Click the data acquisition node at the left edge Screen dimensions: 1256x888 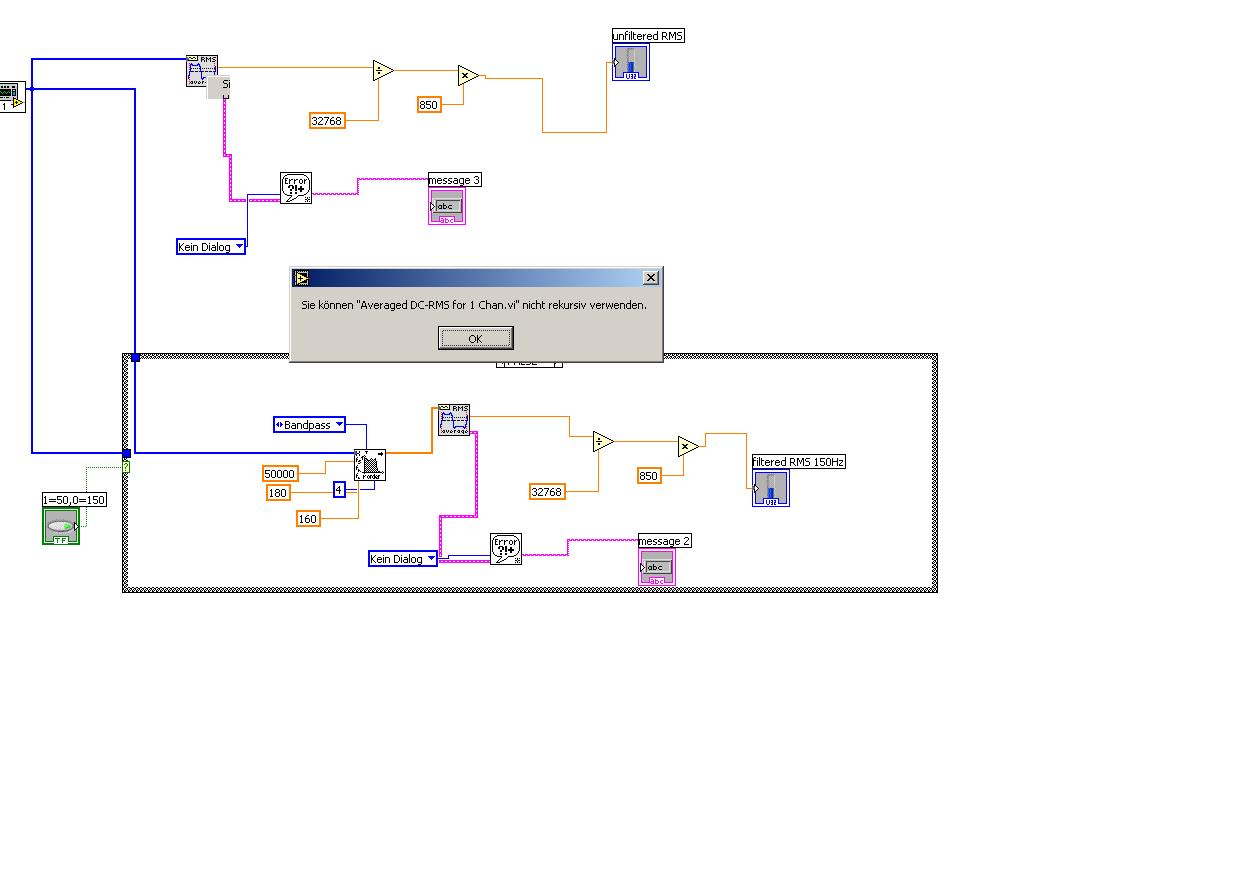[12, 96]
